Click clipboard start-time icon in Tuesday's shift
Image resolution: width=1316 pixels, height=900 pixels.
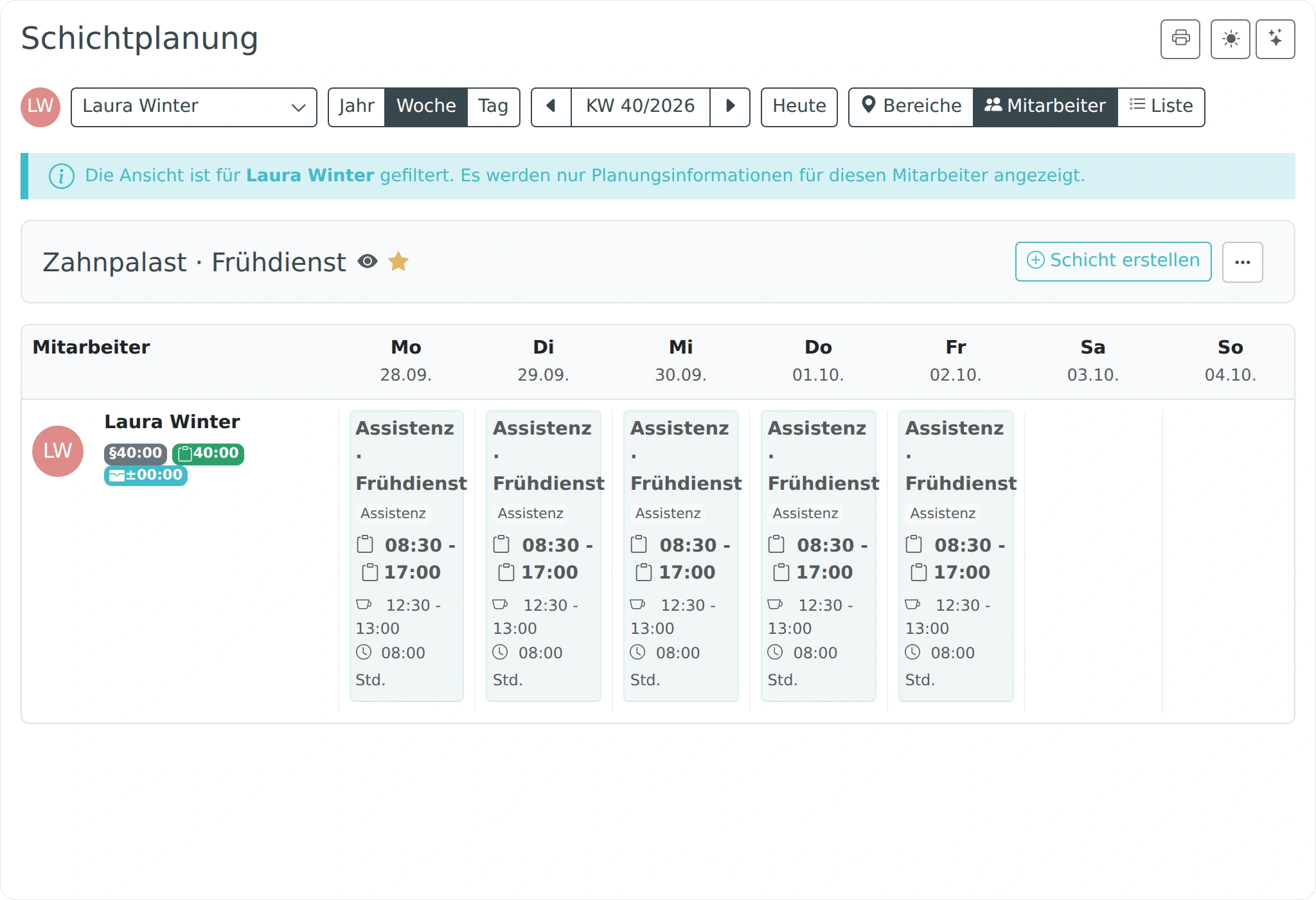pos(501,544)
